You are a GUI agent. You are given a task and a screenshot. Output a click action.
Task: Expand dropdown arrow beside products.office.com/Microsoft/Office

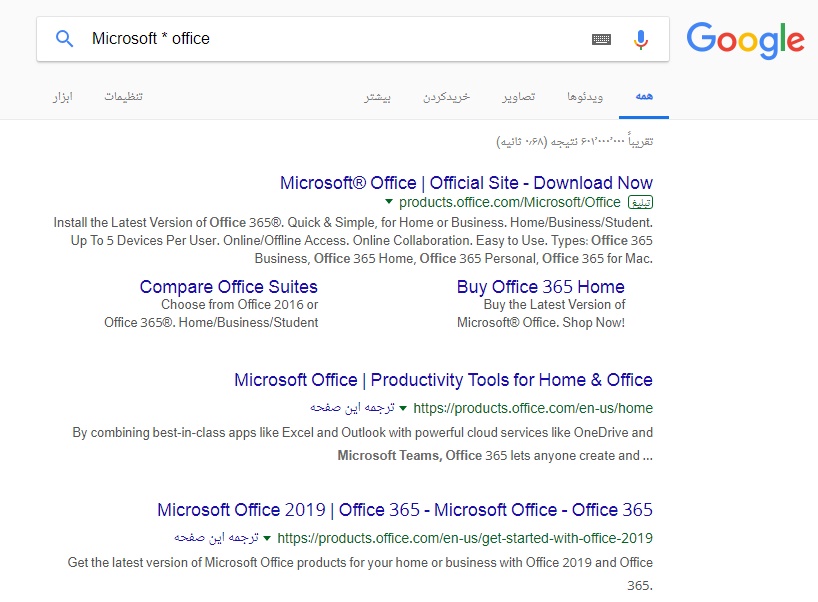pyautogui.click(x=389, y=201)
